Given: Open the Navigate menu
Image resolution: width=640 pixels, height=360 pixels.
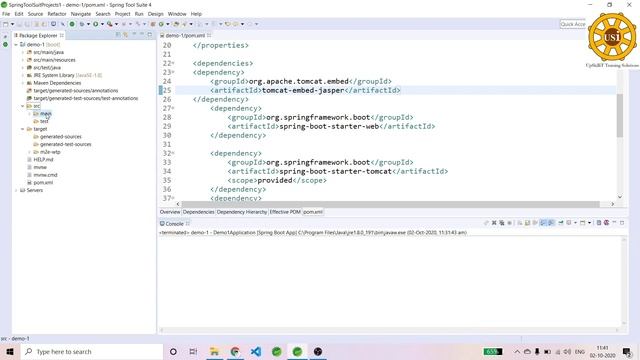Looking at the screenshot, I should pyautogui.click(x=81, y=14).
